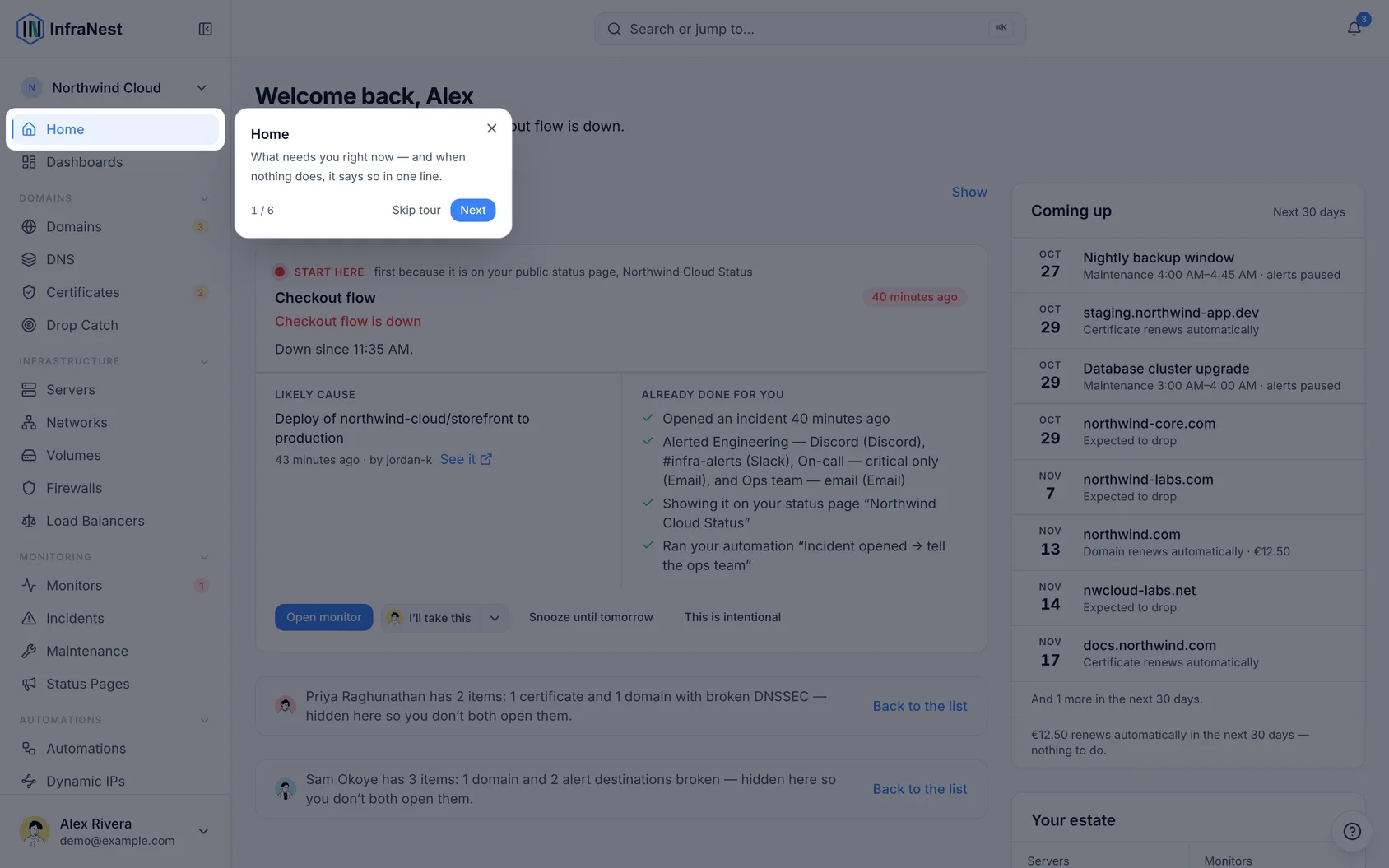
Task: Click the Monitors pulse icon
Action: [29, 585]
